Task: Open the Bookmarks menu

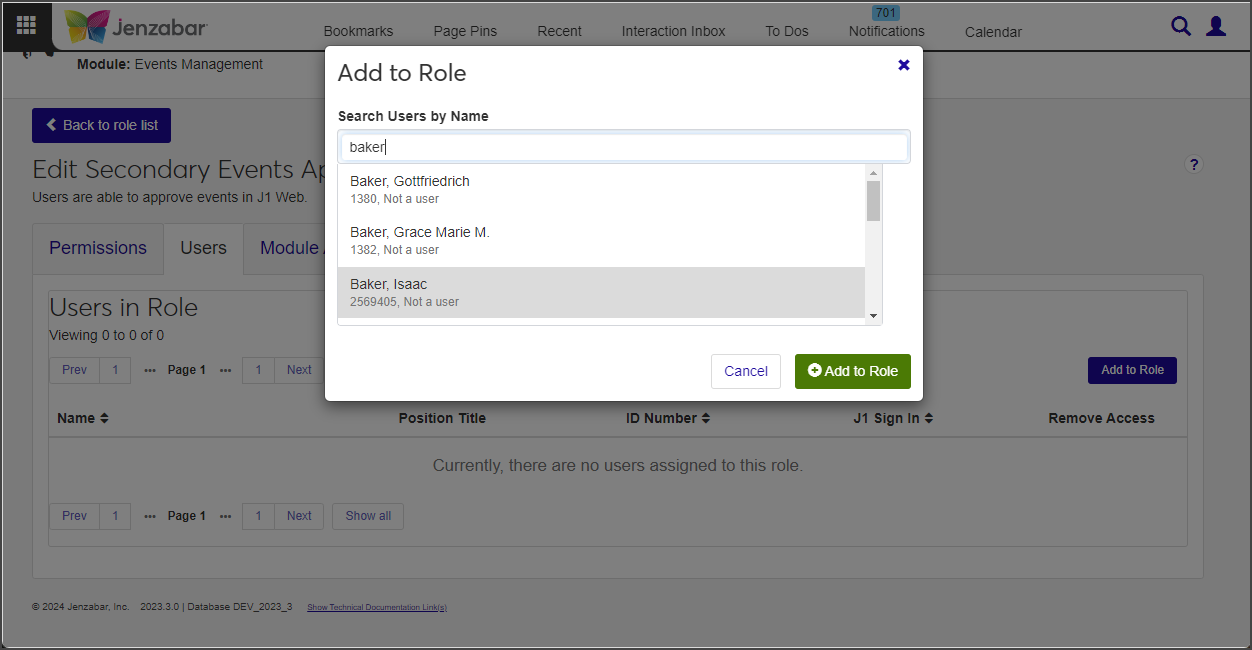Action: tap(358, 31)
